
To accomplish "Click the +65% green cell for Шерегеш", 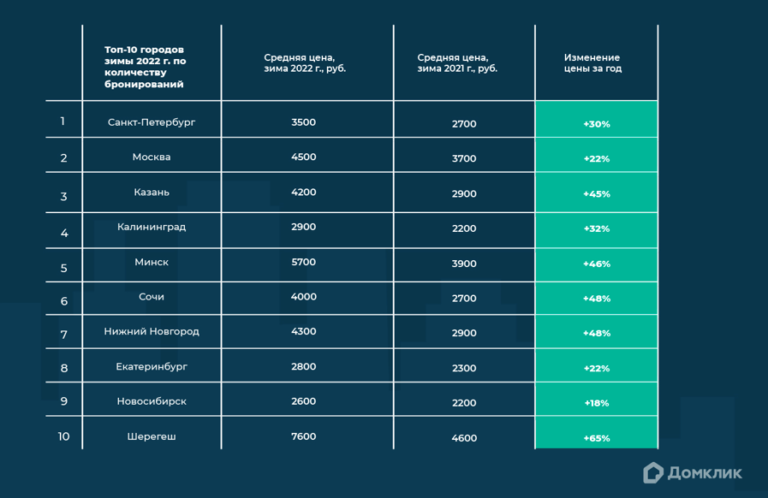I will [596, 437].
